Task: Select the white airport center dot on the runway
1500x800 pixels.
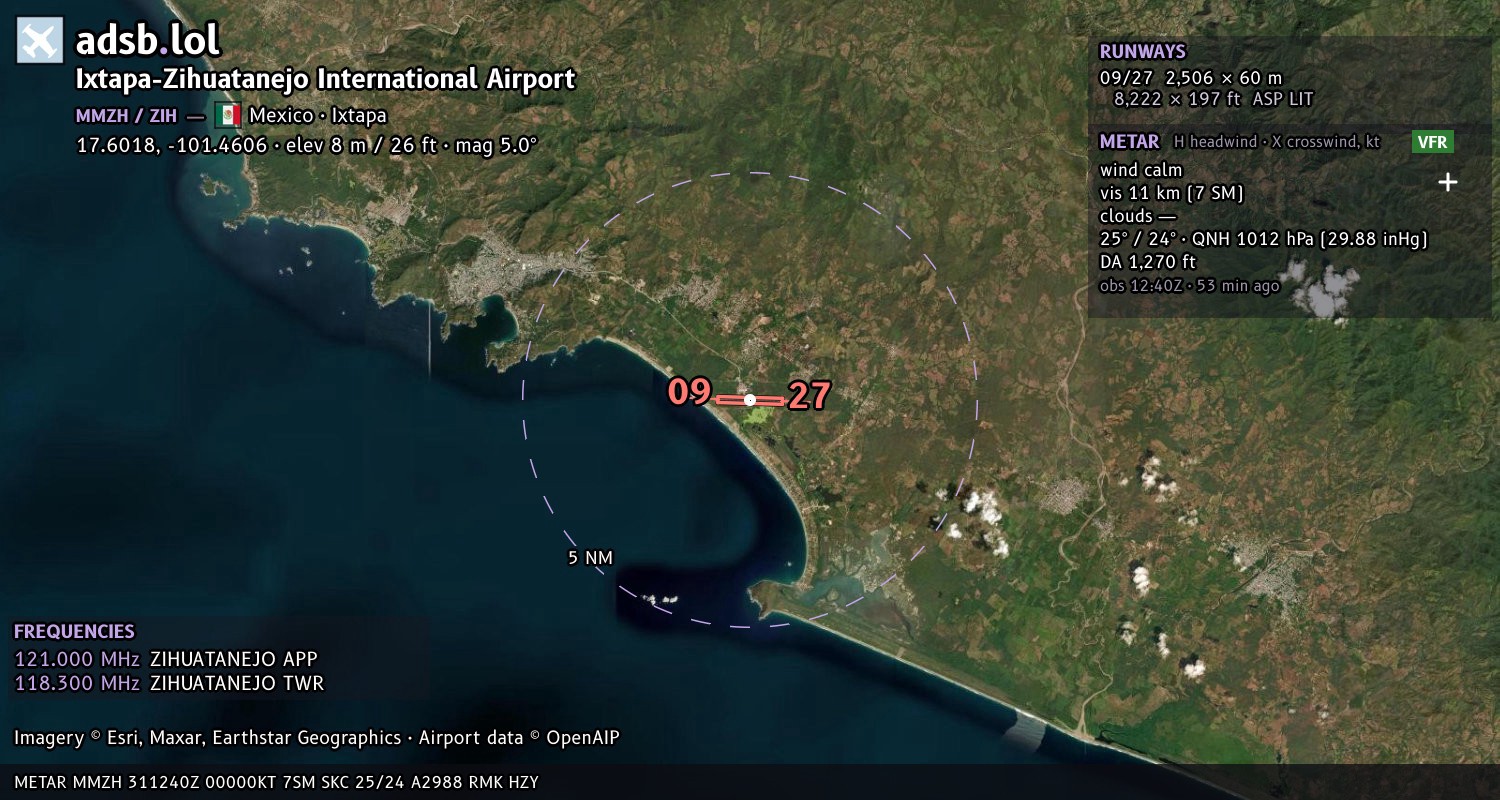Action: (x=750, y=400)
